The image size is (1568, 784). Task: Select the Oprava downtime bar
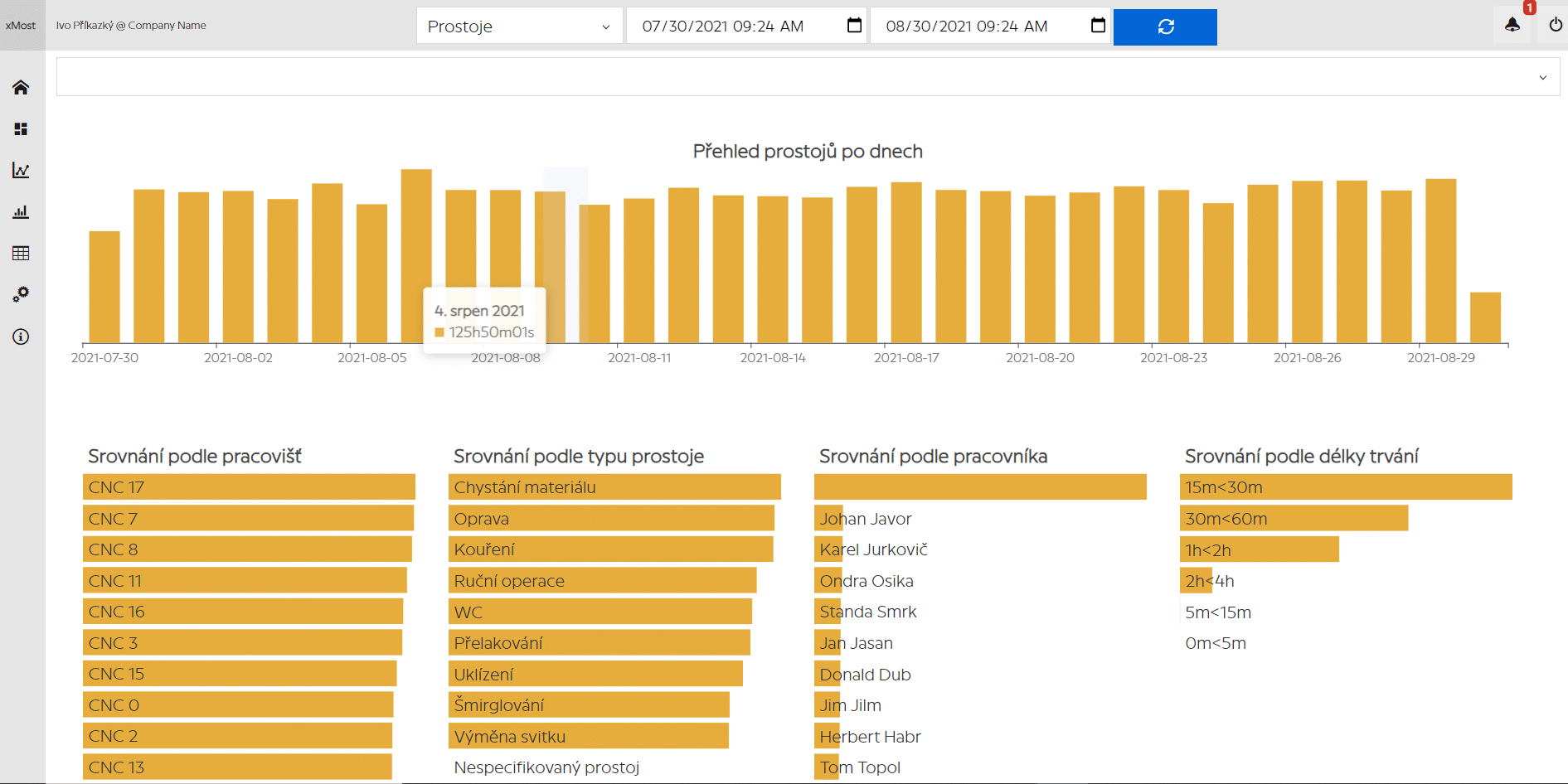[x=611, y=518]
